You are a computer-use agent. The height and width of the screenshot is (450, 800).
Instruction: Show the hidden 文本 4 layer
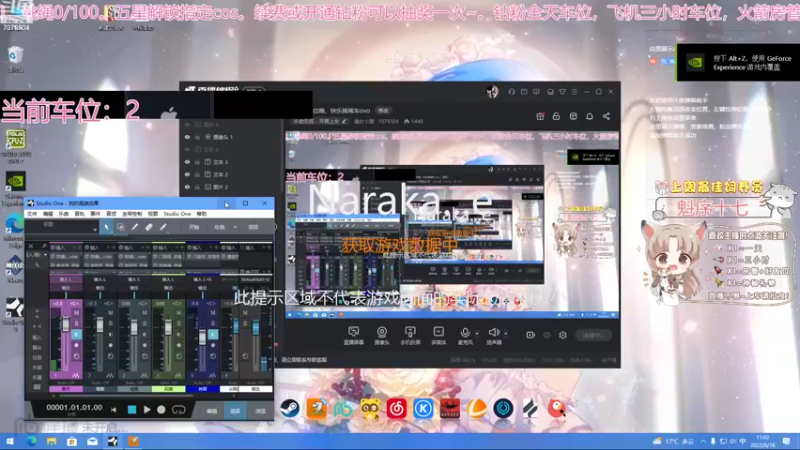click(187, 149)
